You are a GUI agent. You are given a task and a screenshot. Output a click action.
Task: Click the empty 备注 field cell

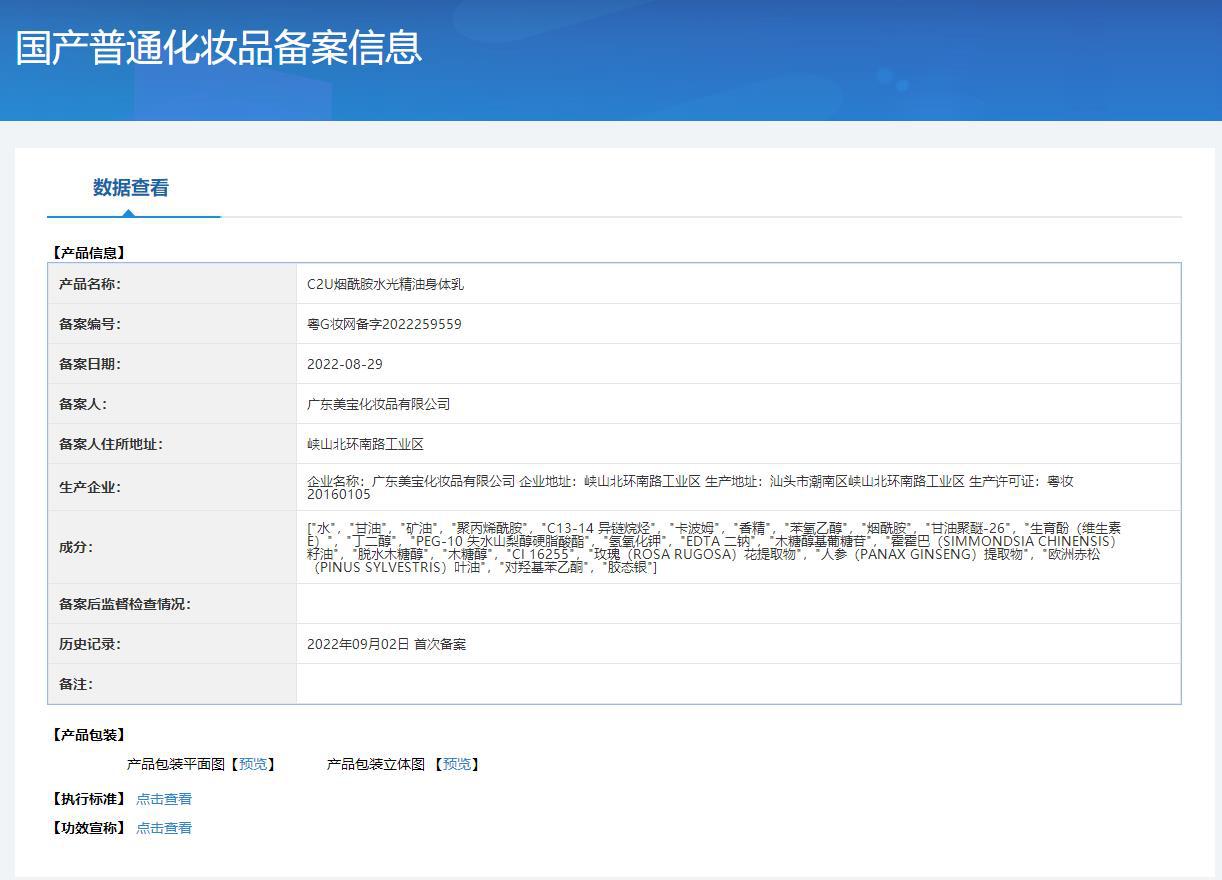coord(737,684)
